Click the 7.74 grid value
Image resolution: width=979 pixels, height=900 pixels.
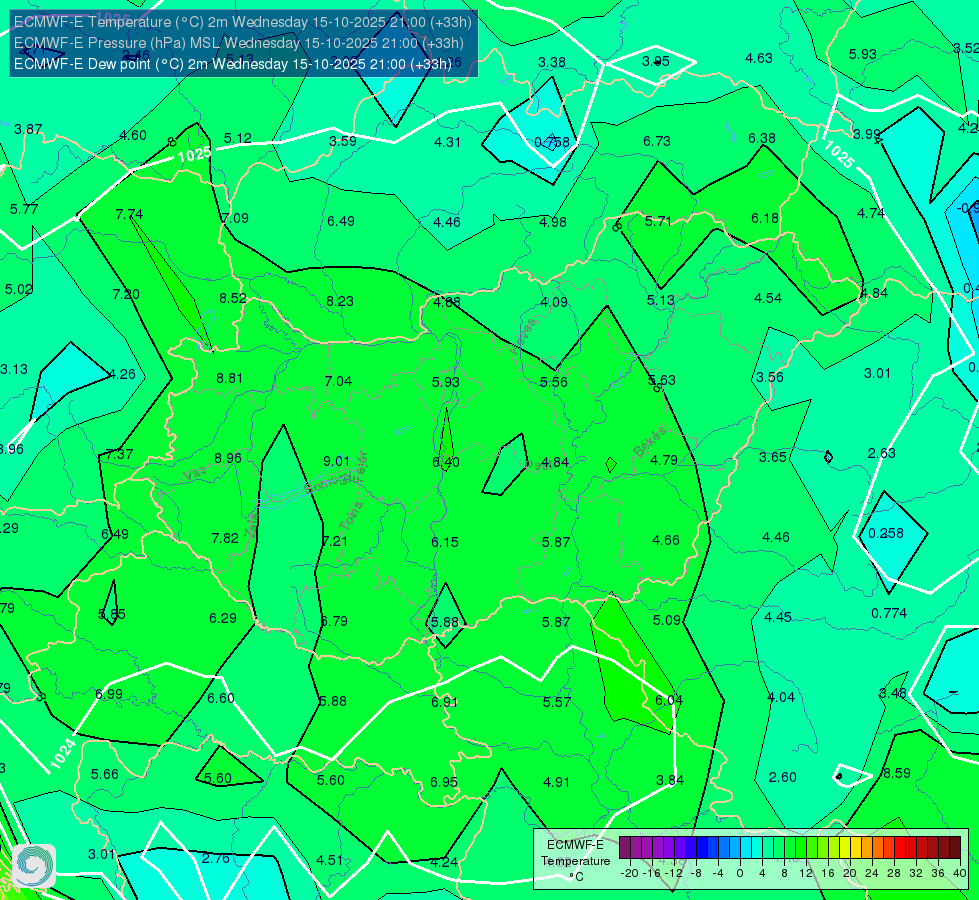tap(129, 214)
